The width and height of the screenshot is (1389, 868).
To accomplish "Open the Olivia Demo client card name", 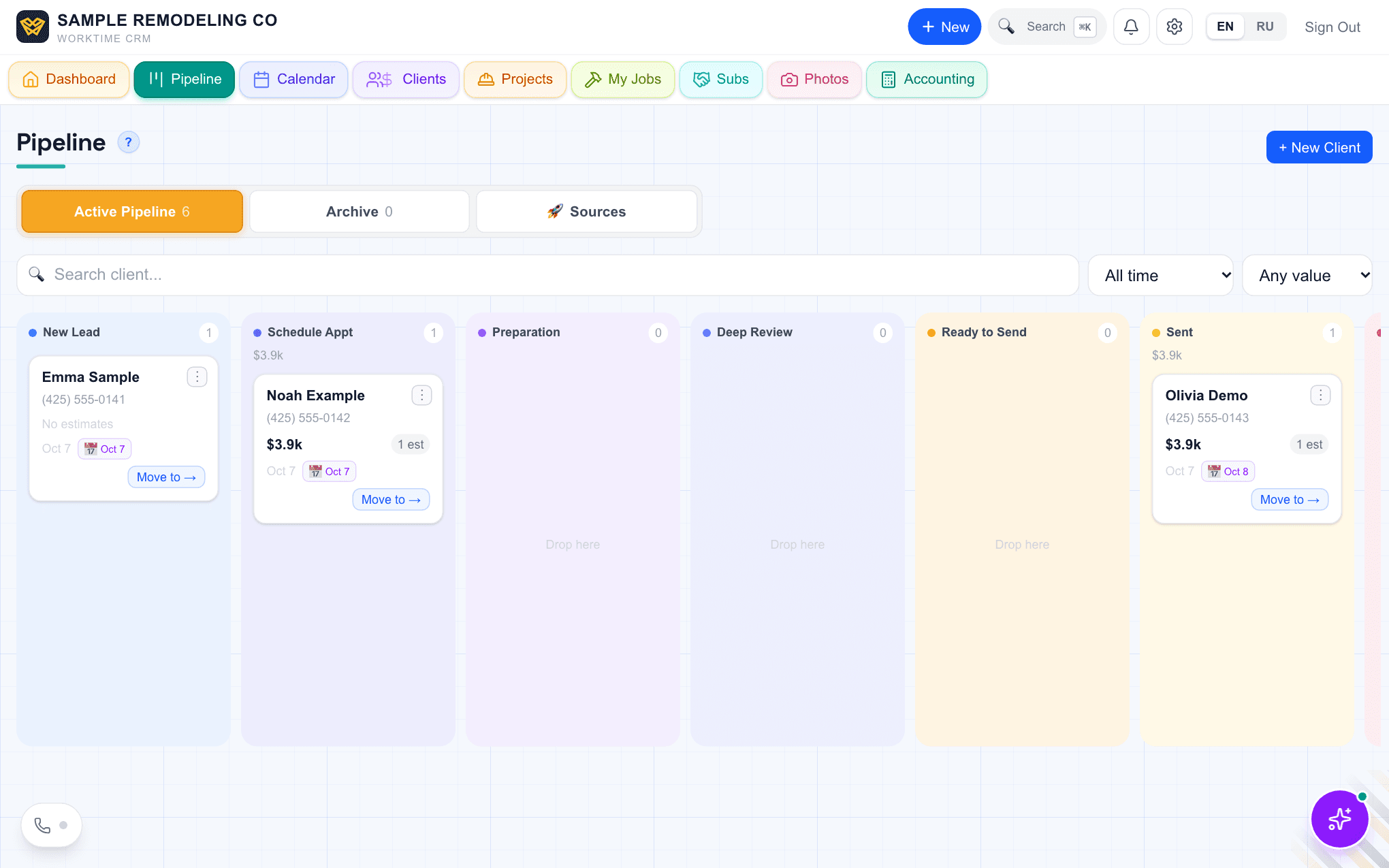I will point(1206,396).
